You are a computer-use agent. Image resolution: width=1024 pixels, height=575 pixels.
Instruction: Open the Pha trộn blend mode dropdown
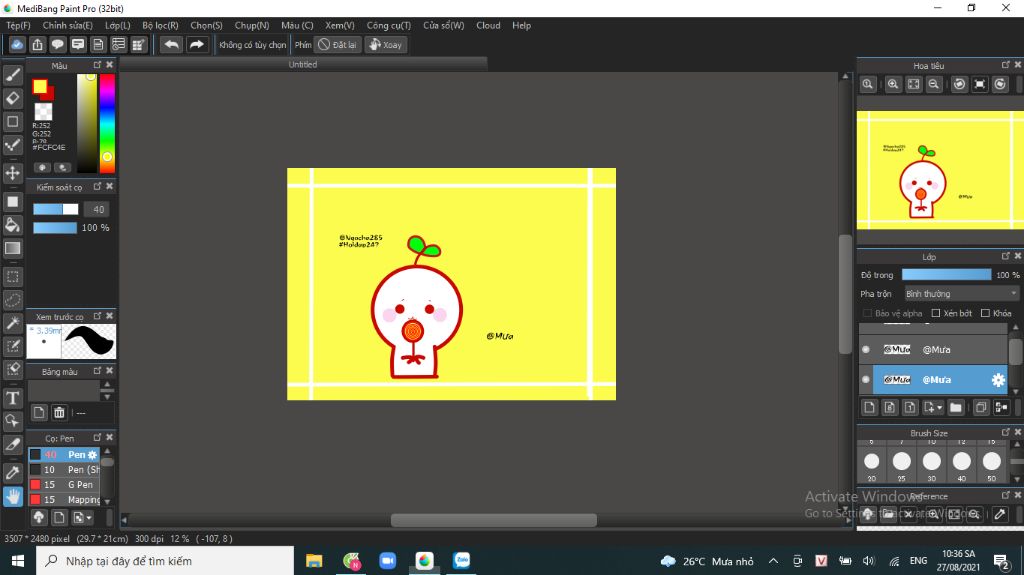tap(961, 294)
